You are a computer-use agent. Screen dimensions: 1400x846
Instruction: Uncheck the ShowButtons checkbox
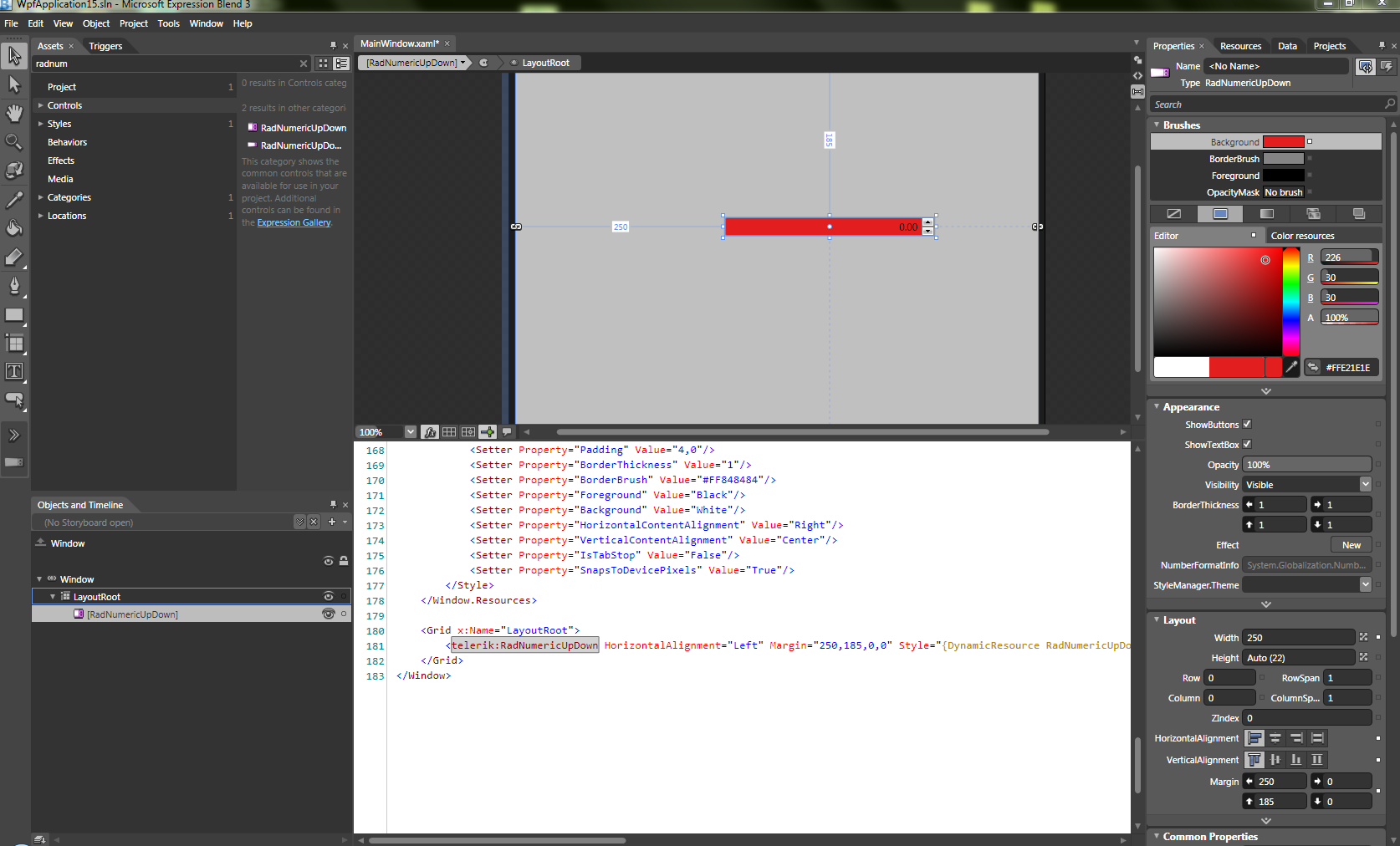1247,425
